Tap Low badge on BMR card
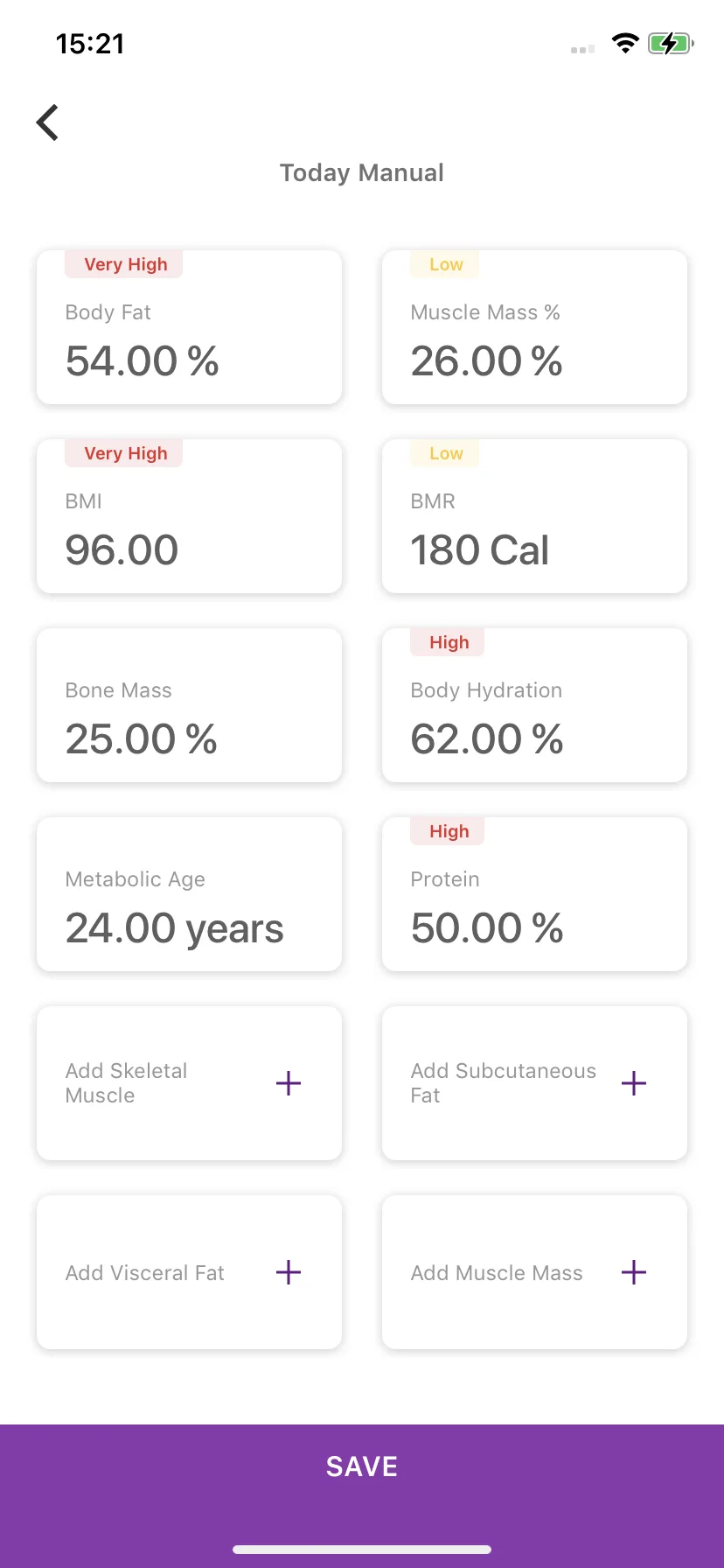This screenshot has width=724, height=1568. (x=445, y=453)
